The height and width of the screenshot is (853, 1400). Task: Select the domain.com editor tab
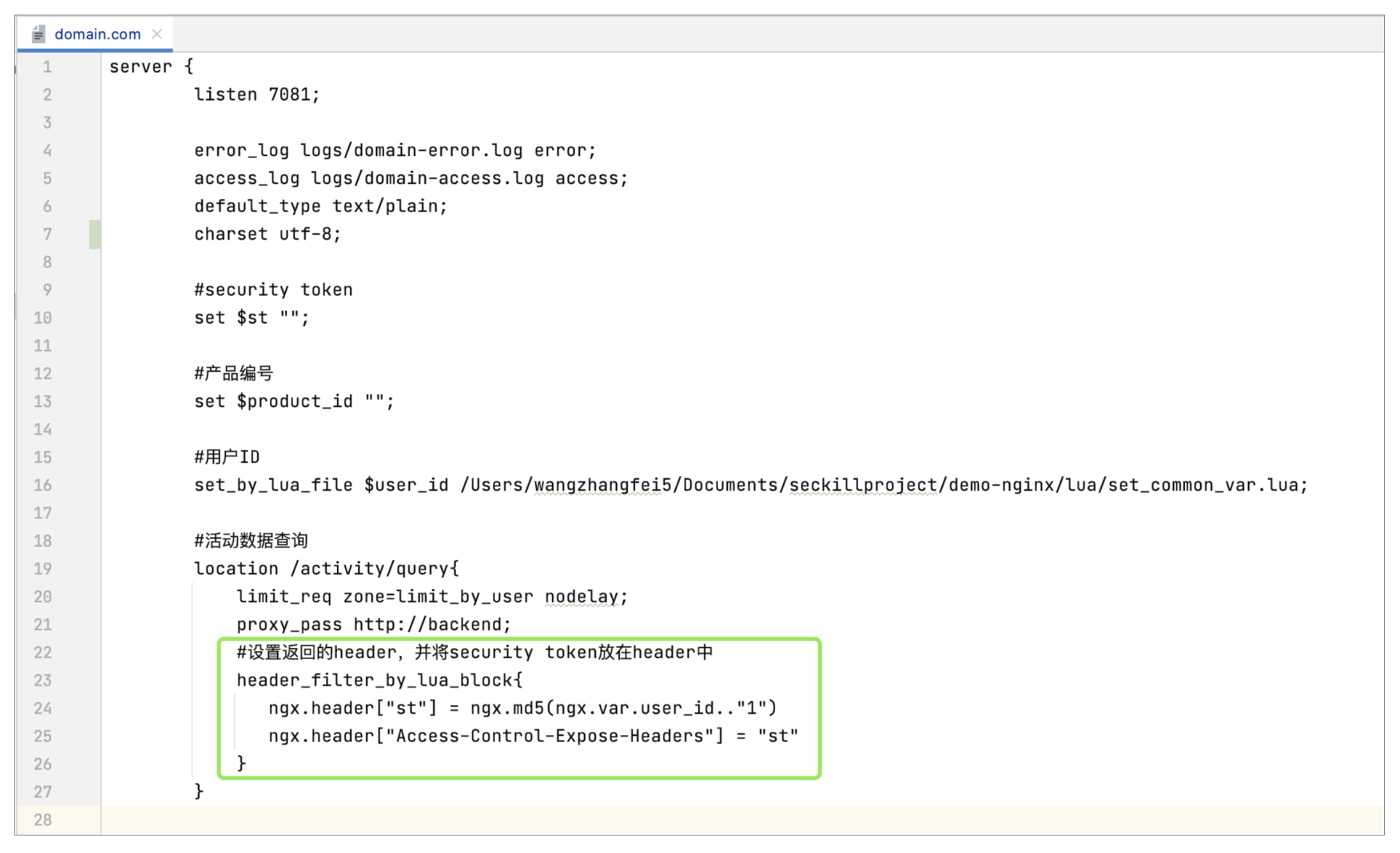click(97, 34)
